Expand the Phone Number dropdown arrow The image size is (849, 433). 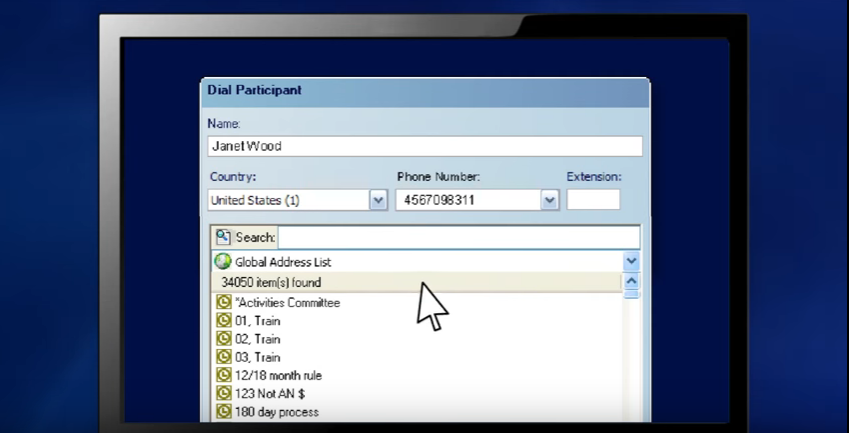point(549,200)
